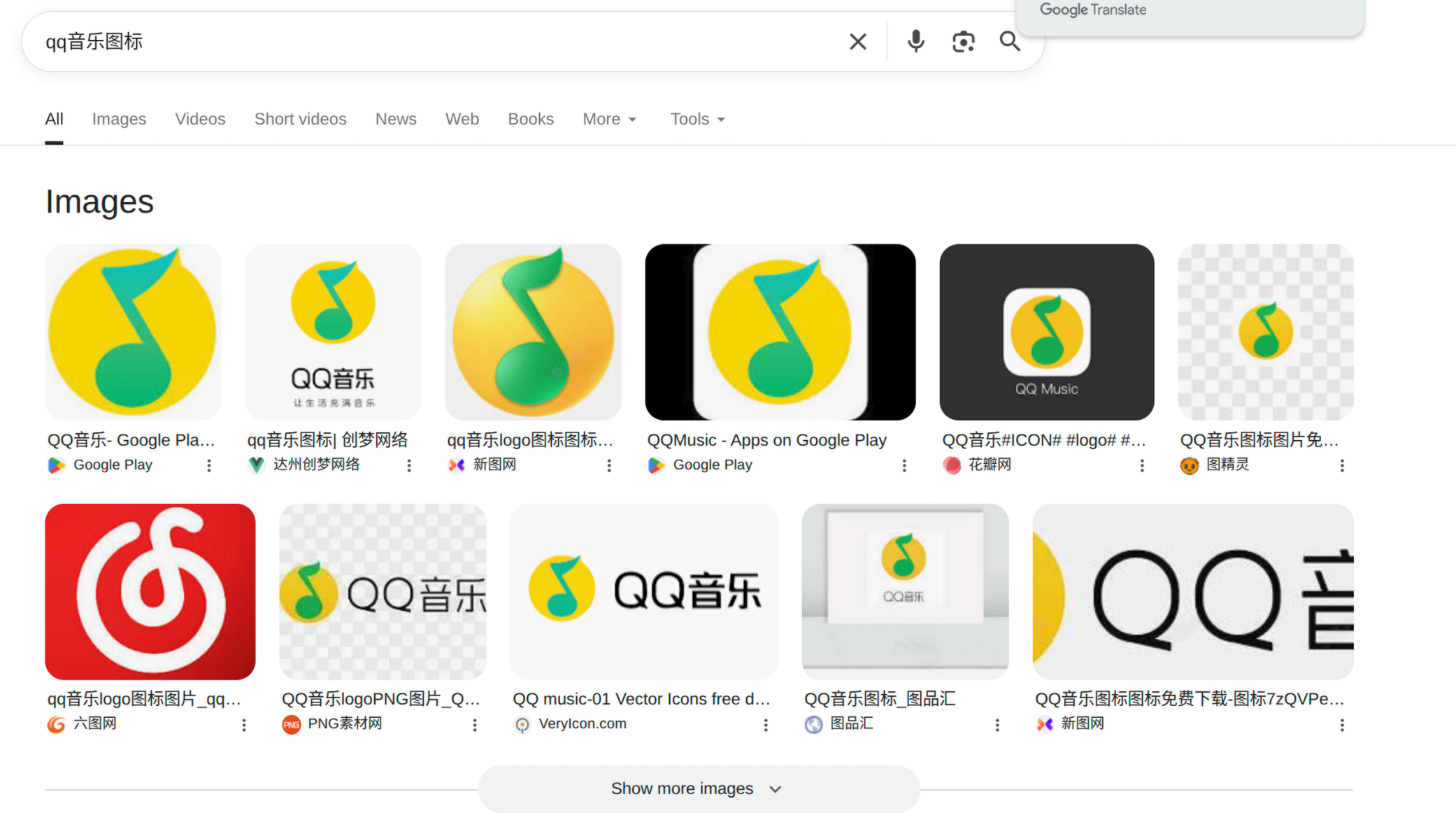Click the 六图网 site favicon
Image resolution: width=1456 pixels, height=813 pixels.
pos(57,725)
